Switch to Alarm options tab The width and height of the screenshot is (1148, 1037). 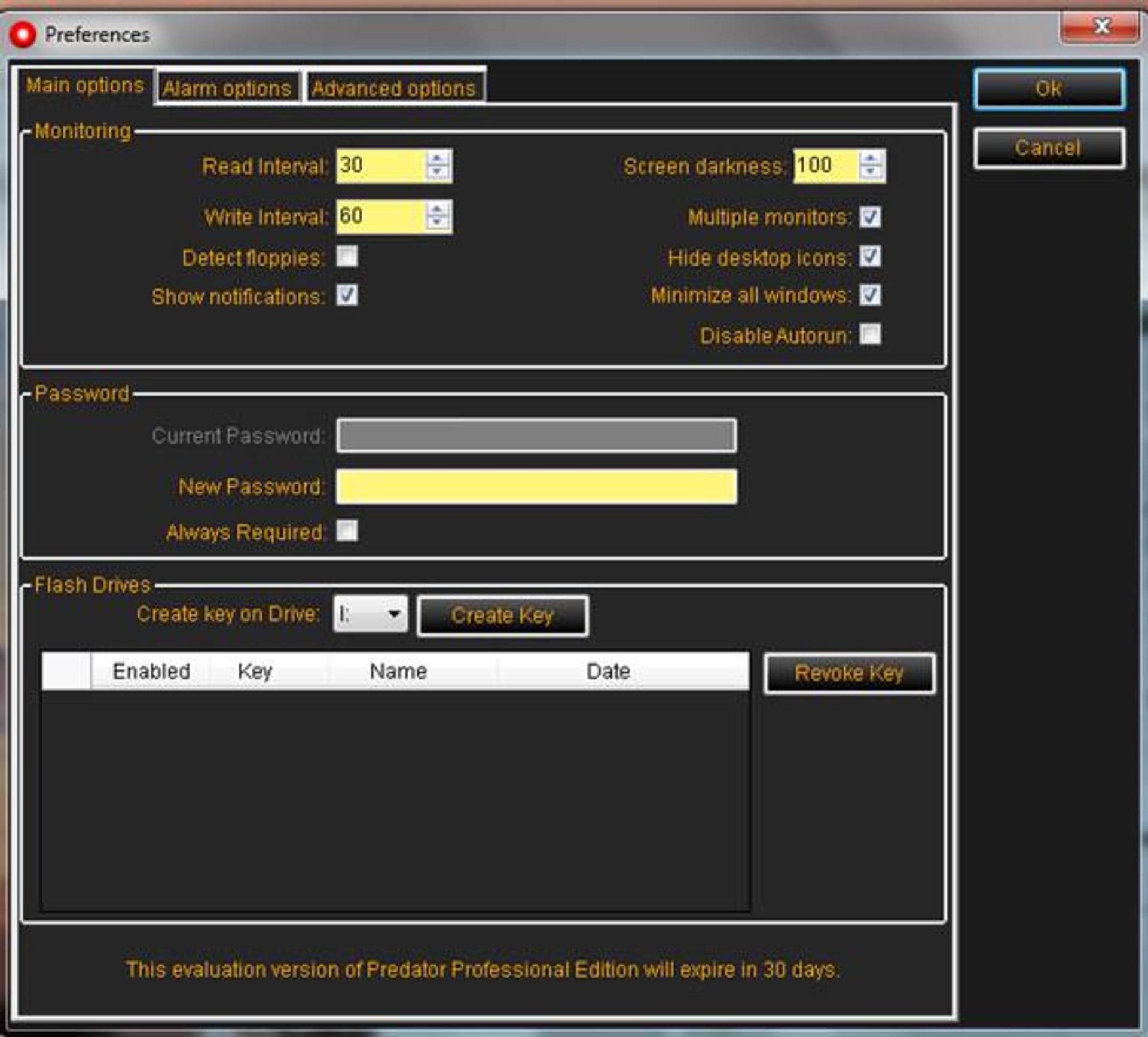tap(227, 89)
